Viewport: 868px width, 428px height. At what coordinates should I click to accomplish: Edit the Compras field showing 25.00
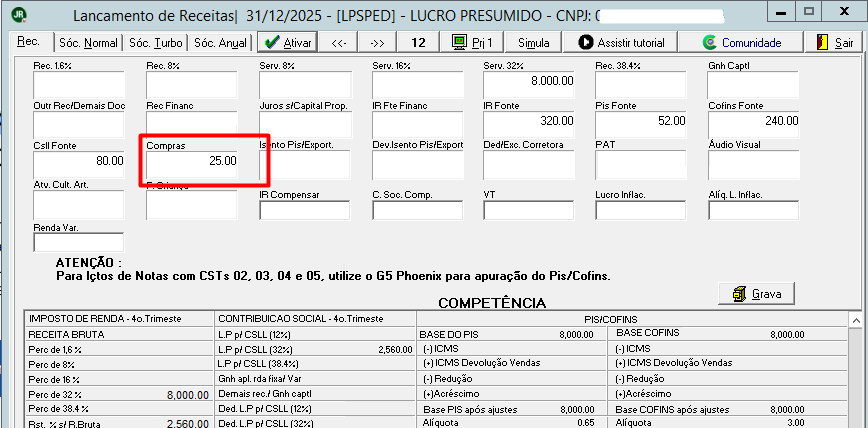click(192, 165)
